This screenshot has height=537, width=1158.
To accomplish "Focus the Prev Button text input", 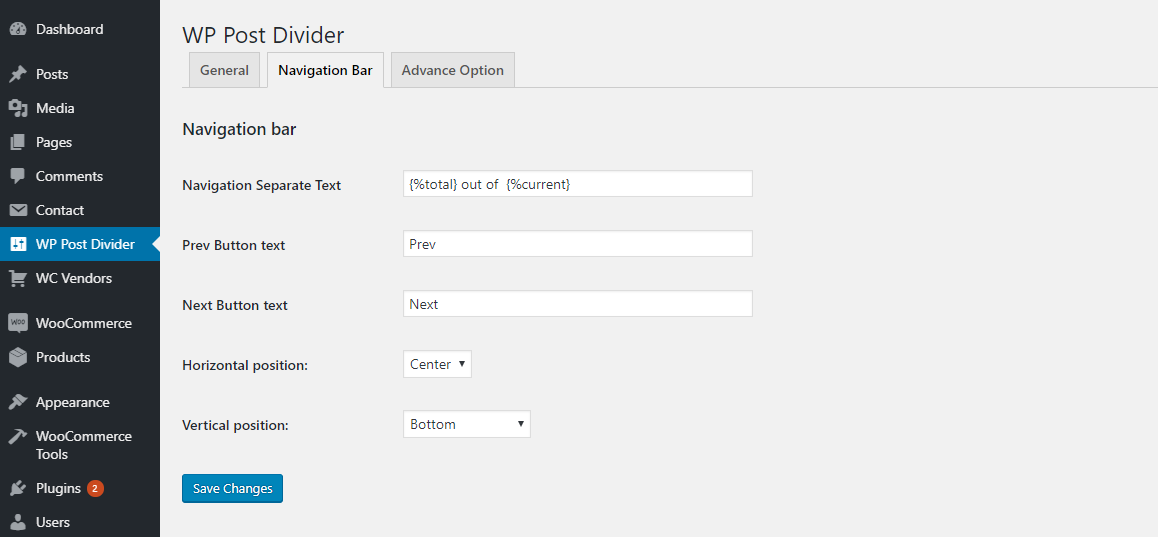I will (x=577, y=244).
